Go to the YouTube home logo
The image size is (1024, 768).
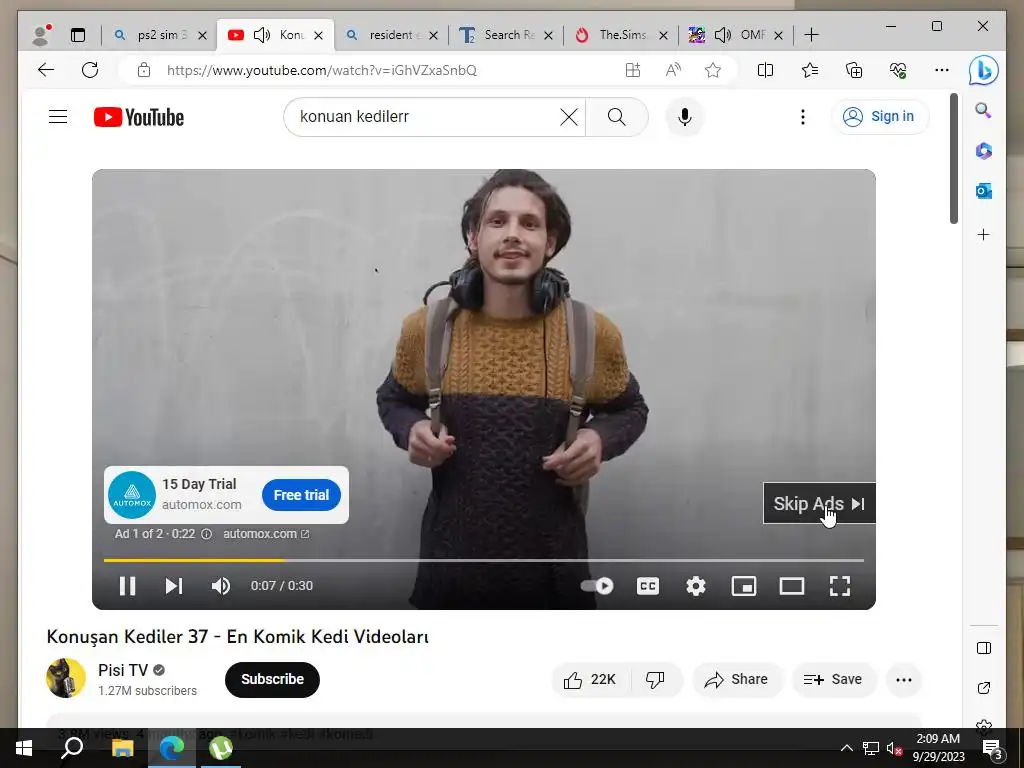pos(138,117)
